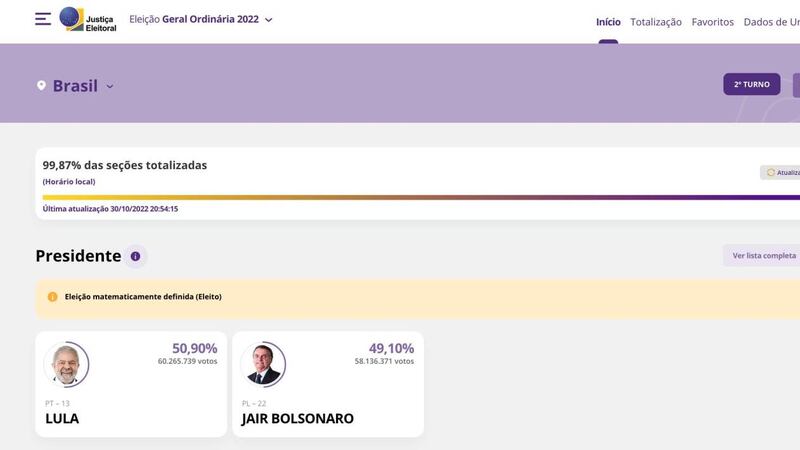The image size is (800, 450).
Task: Open the Dados de Urna tab
Action: [x=771, y=22]
